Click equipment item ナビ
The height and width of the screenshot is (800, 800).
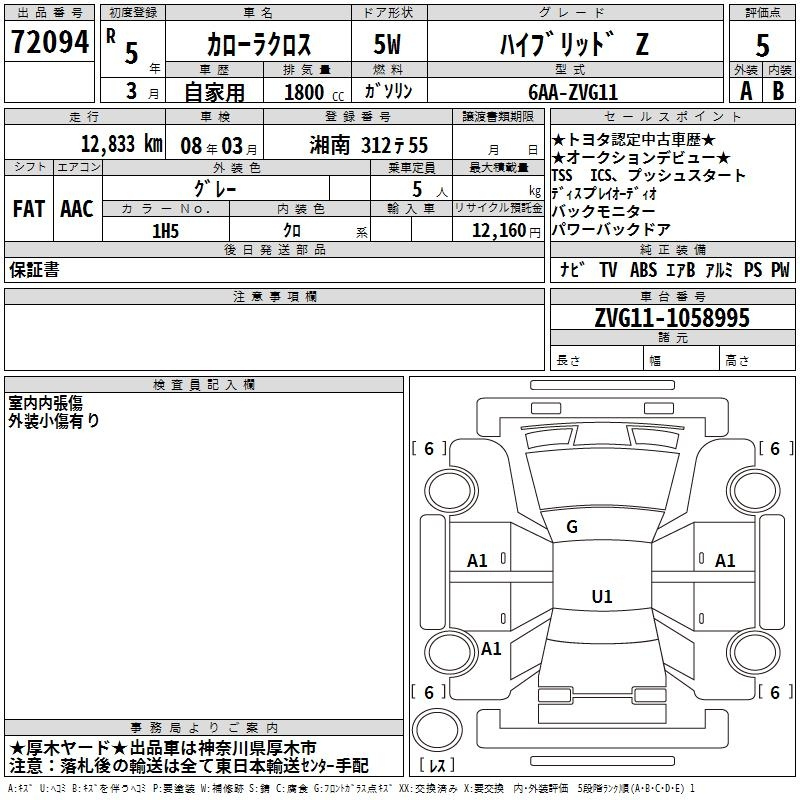[x=571, y=269]
